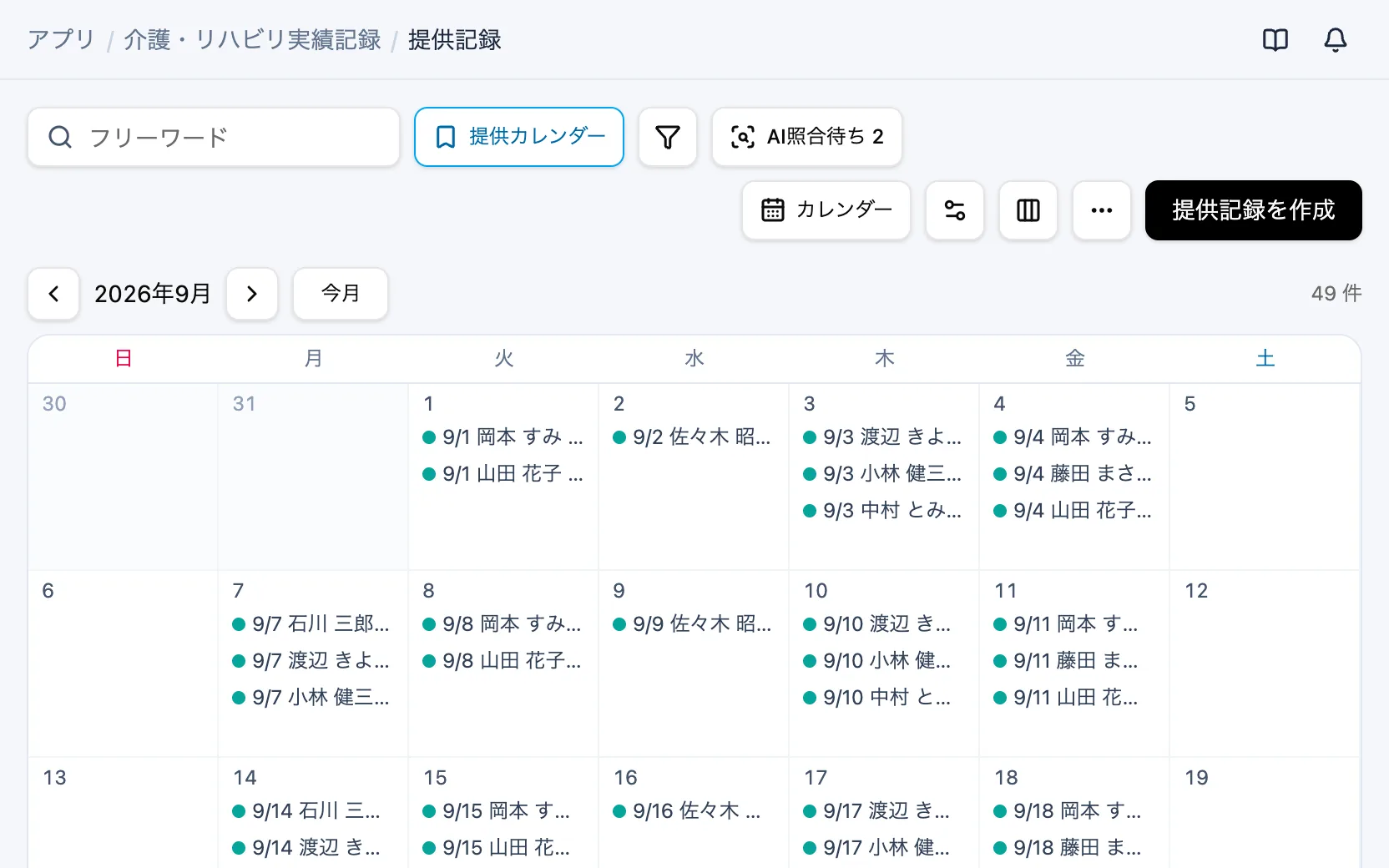Image resolution: width=1389 pixels, height=868 pixels.
Task: Focus the フリーワード search field
Action: pos(214,137)
